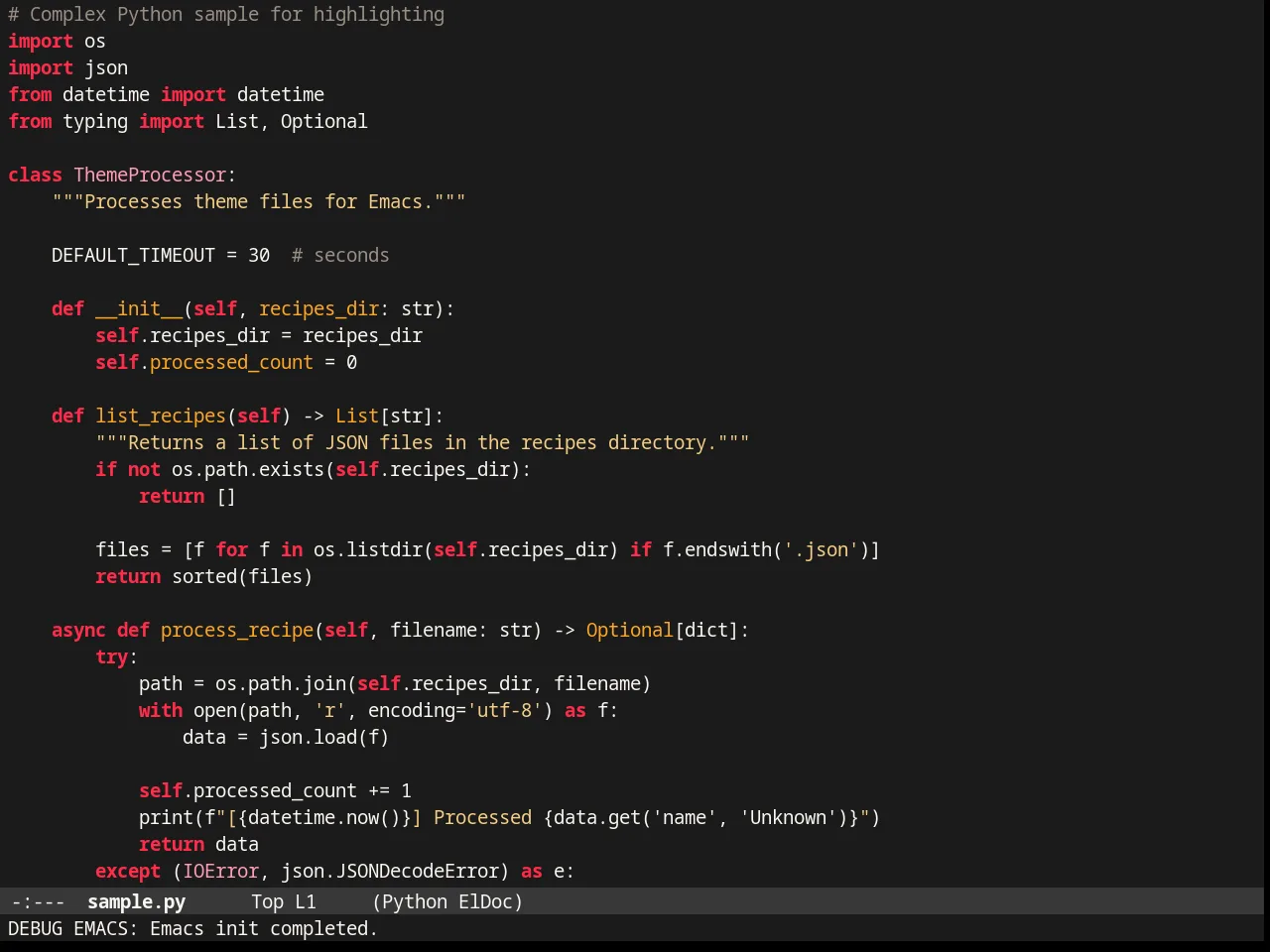Click 'data = json.load(f)' line
Image resolution: width=1270 pixels, height=952 pixels.
coord(286,737)
